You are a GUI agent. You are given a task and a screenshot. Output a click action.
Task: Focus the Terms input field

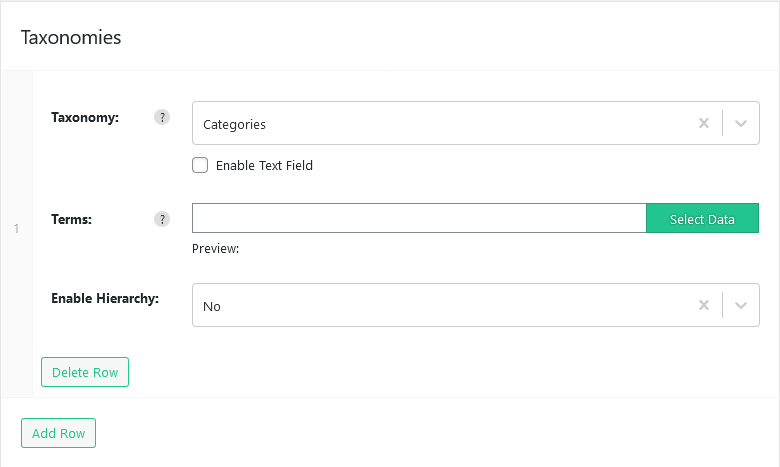click(419, 218)
